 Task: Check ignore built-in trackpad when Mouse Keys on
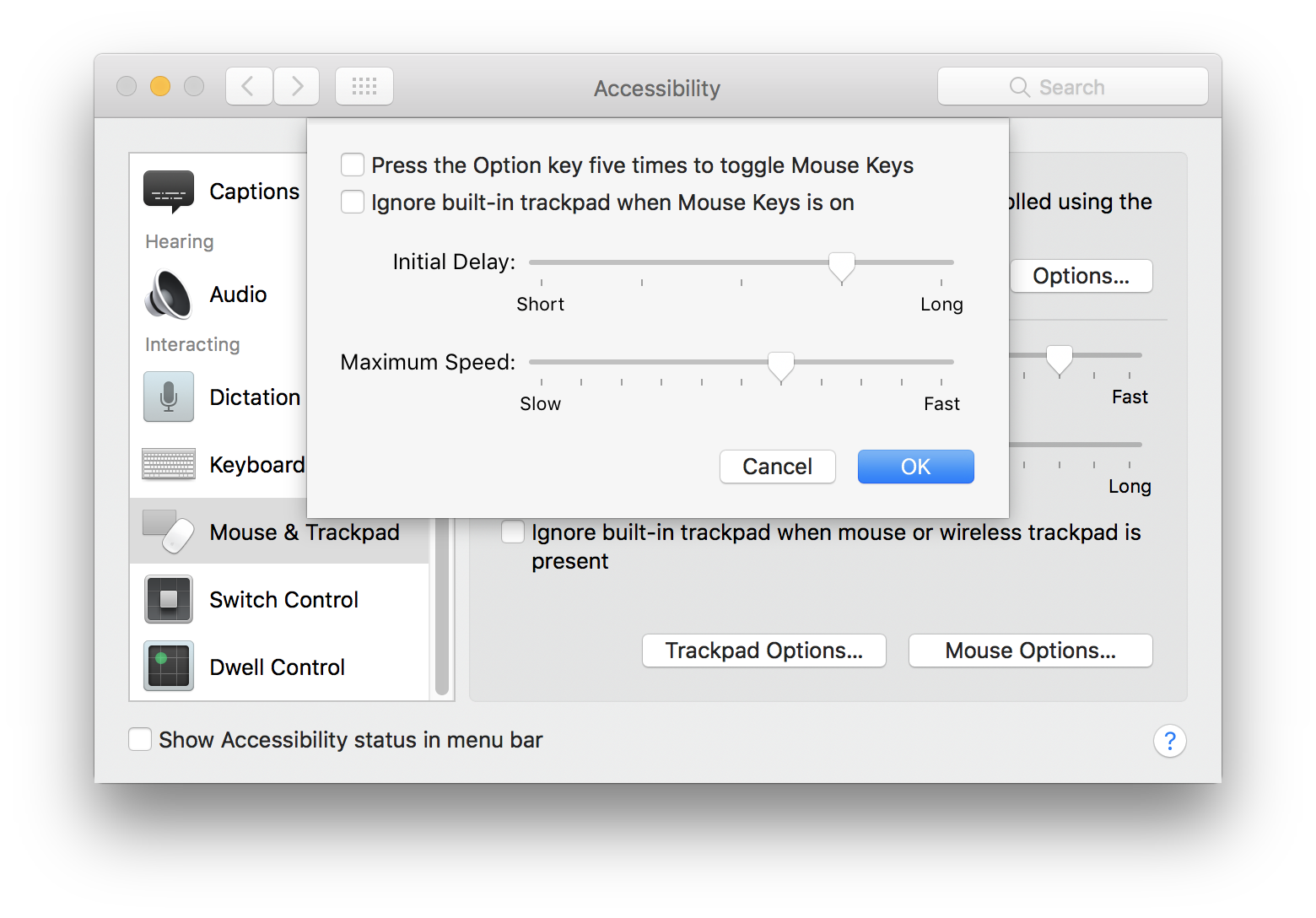(x=352, y=202)
